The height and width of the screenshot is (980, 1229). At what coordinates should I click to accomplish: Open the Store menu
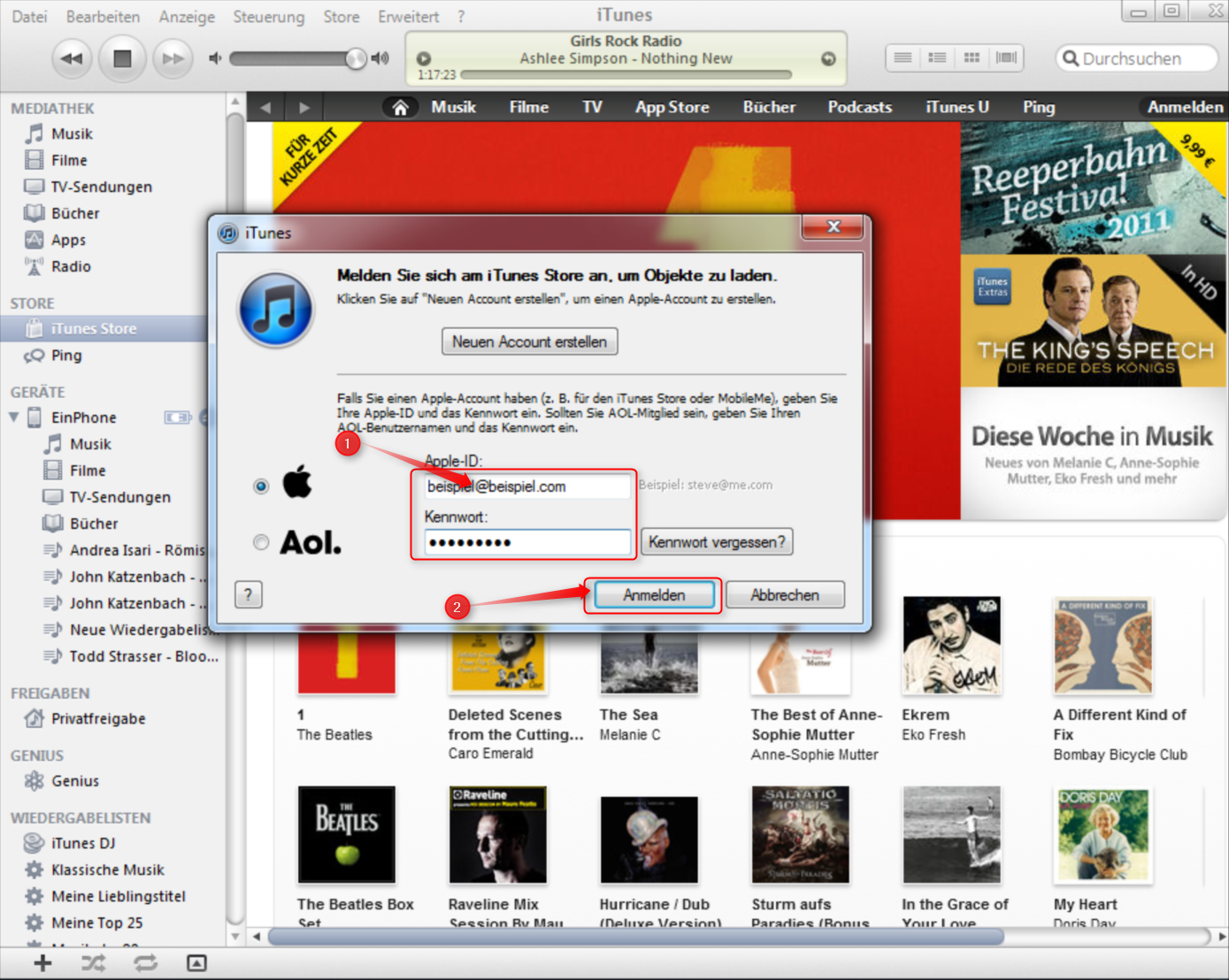tap(341, 16)
